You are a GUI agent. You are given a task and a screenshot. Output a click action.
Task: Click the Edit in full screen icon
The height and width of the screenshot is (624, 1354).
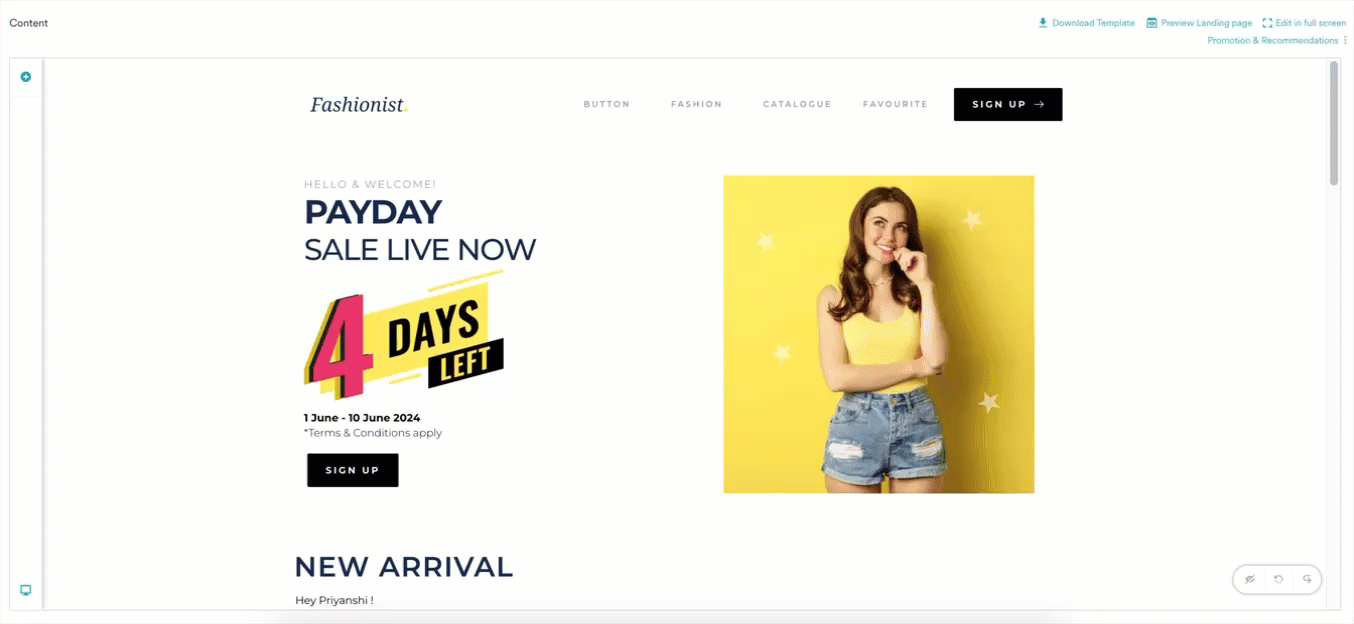click(1267, 23)
